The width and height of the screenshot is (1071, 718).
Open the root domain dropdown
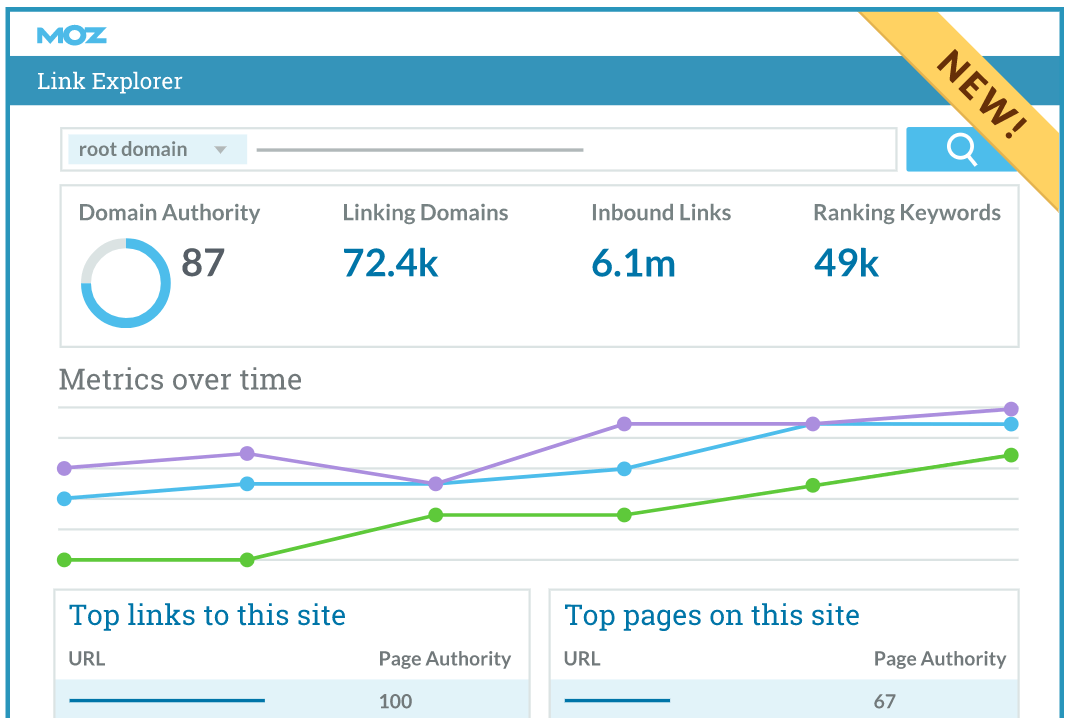tap(157, 150)
